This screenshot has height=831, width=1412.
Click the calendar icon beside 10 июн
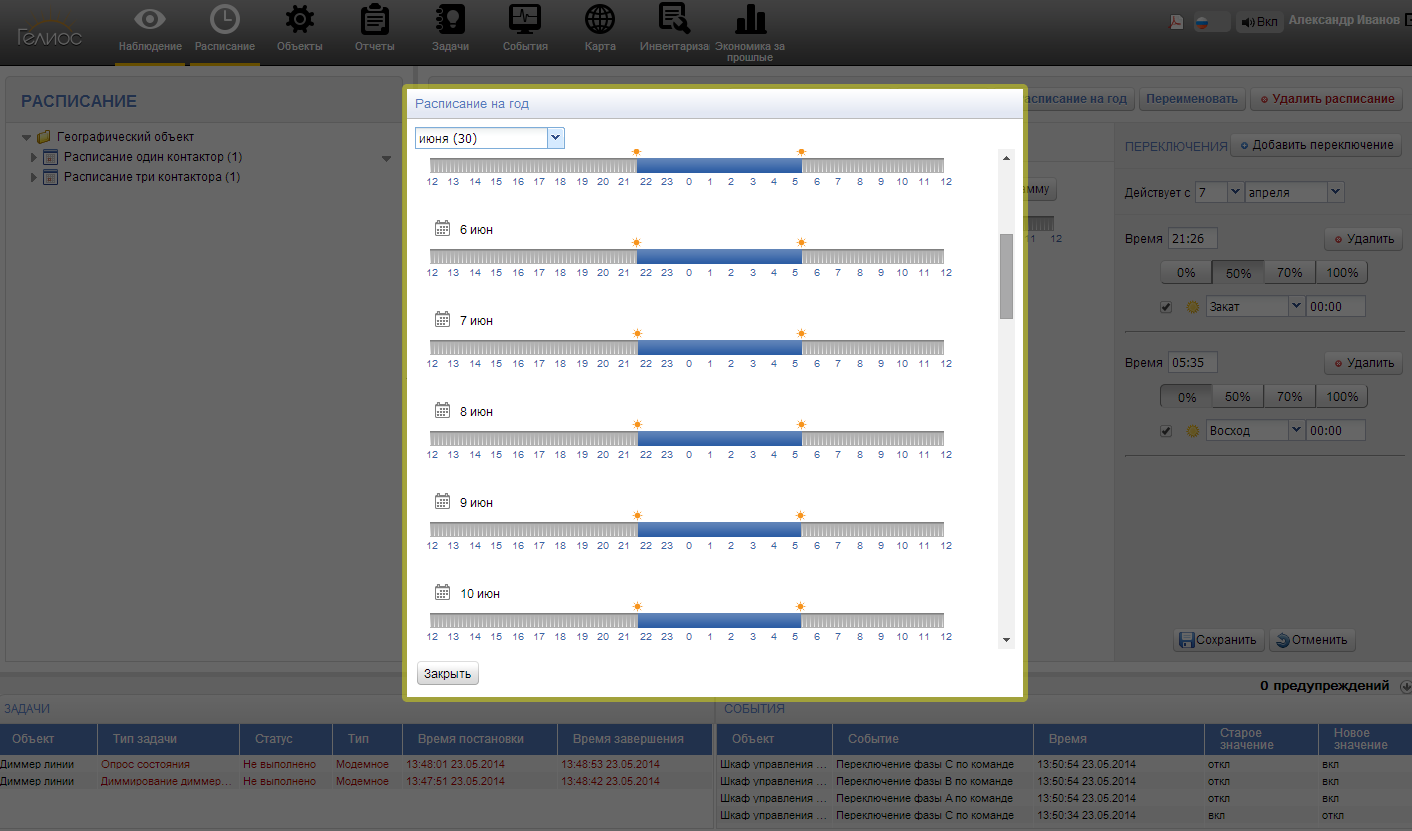point(443,593)
